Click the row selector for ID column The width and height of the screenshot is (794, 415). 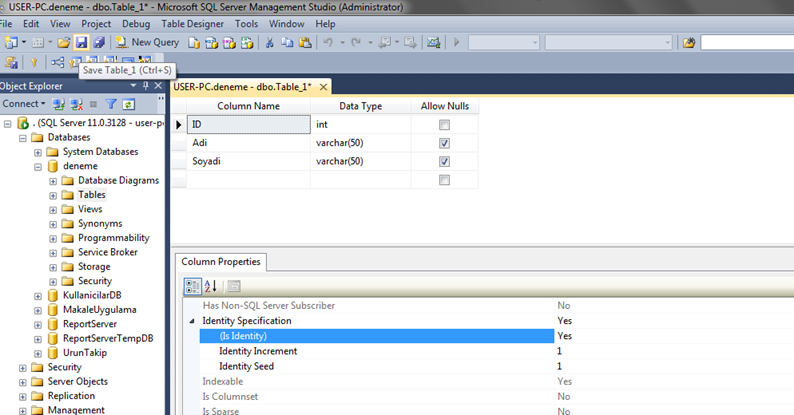179,124
